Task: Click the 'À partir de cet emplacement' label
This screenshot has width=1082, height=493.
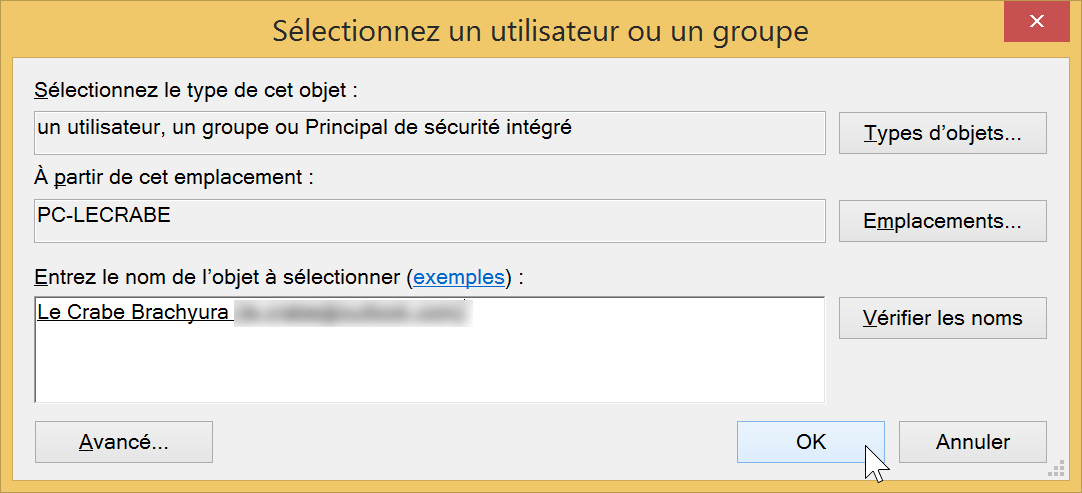Action: pos(174,179)
